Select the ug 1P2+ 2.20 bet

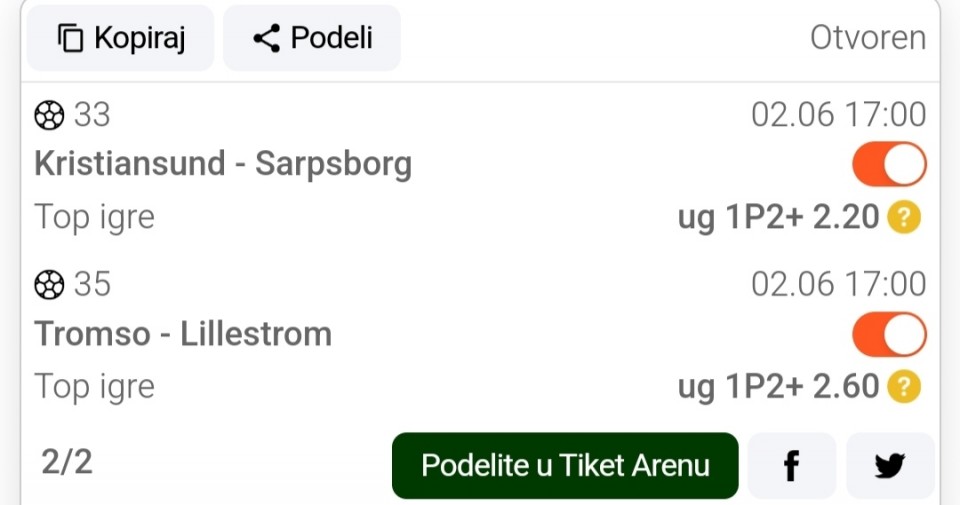[x=778, y=217]
